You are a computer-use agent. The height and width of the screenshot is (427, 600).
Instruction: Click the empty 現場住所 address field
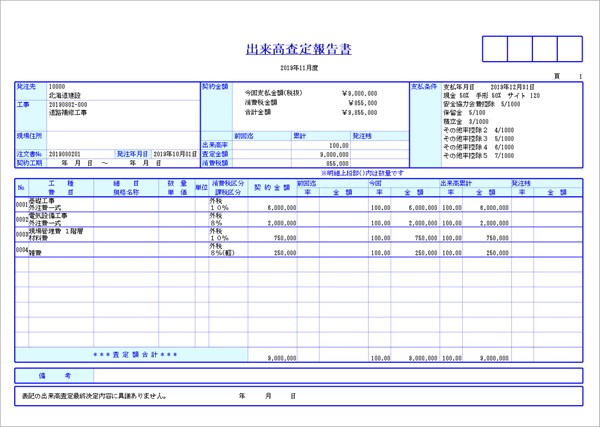coord(120,135)
